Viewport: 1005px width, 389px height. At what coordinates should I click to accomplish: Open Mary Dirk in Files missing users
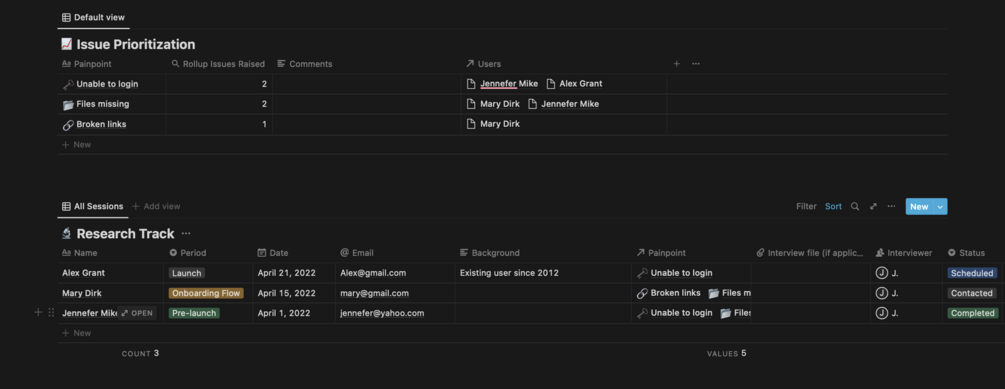click(493, 104)
